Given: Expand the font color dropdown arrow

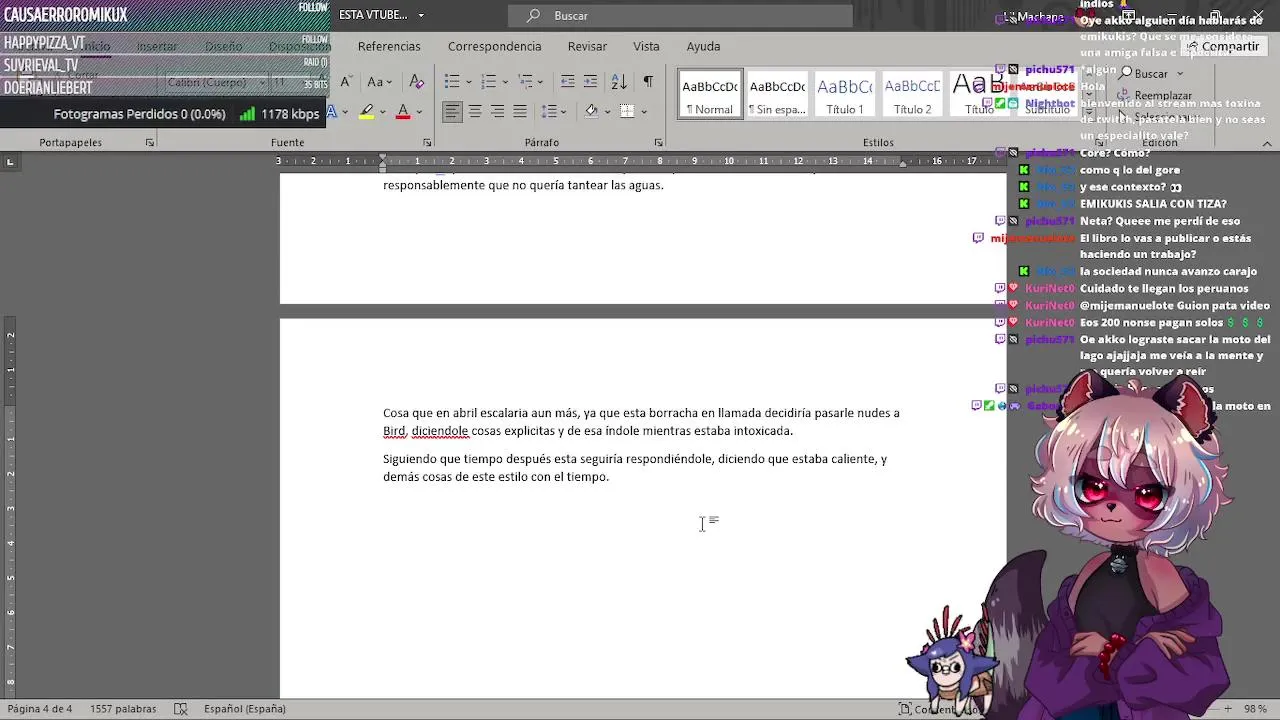Looking at the screenshot, I should 419,112.
